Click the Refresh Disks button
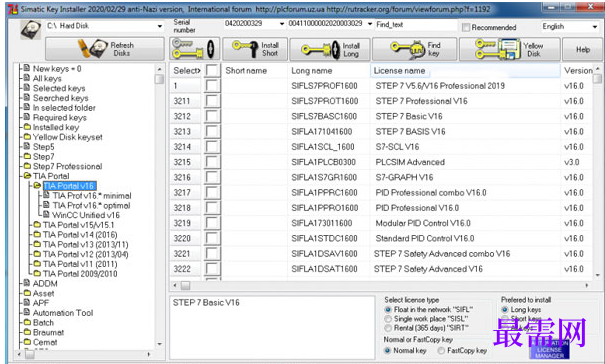This screenshot has height=364, width=605. tap(105, 49)
